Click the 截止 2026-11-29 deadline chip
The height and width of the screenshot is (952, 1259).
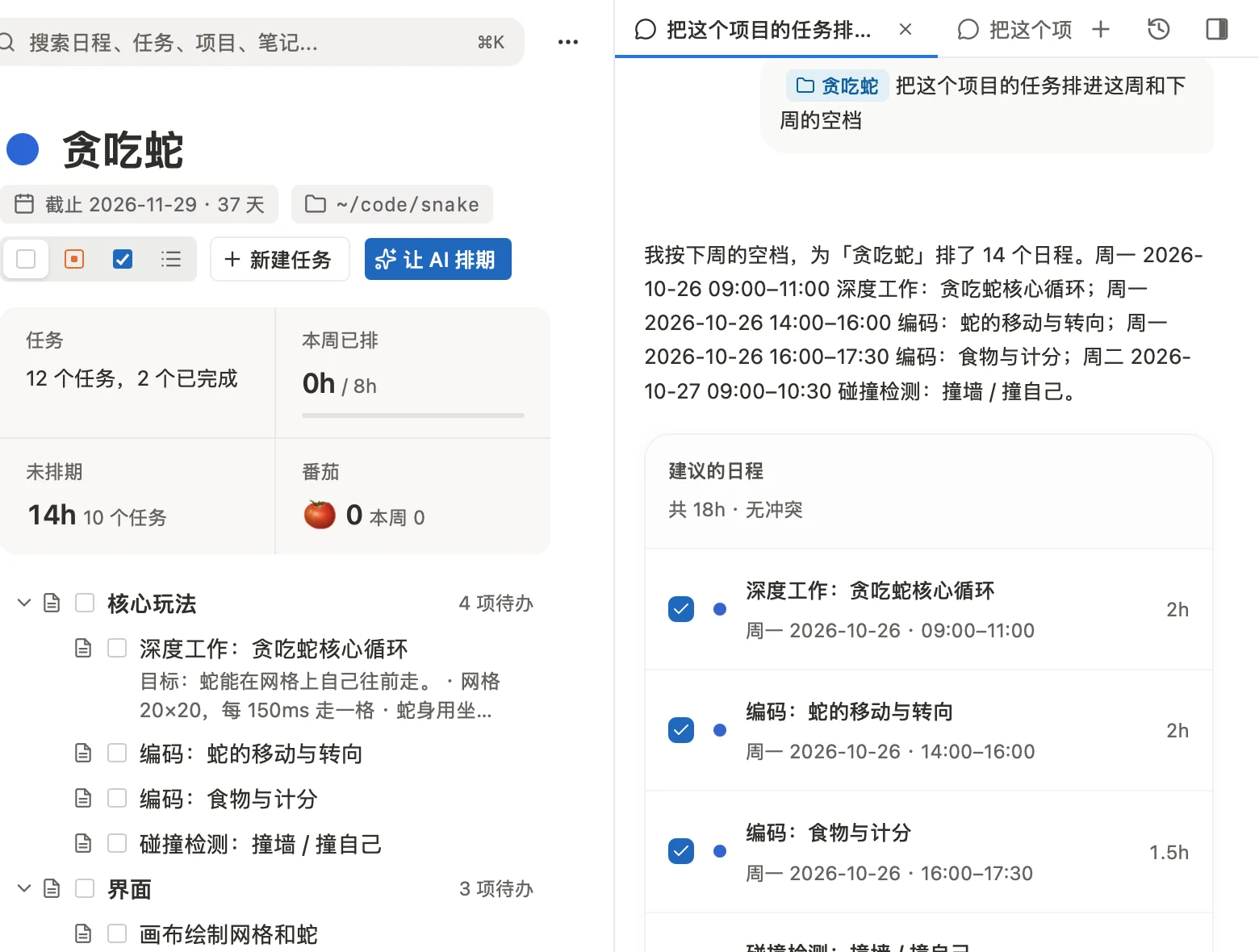click(x=140, y=204)
